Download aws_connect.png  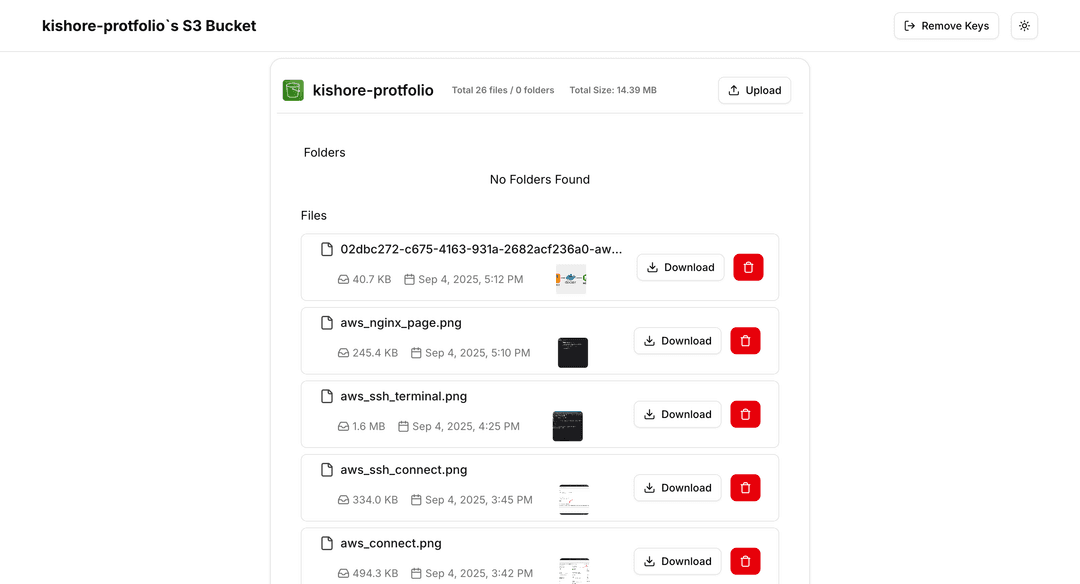click(677, 561)
